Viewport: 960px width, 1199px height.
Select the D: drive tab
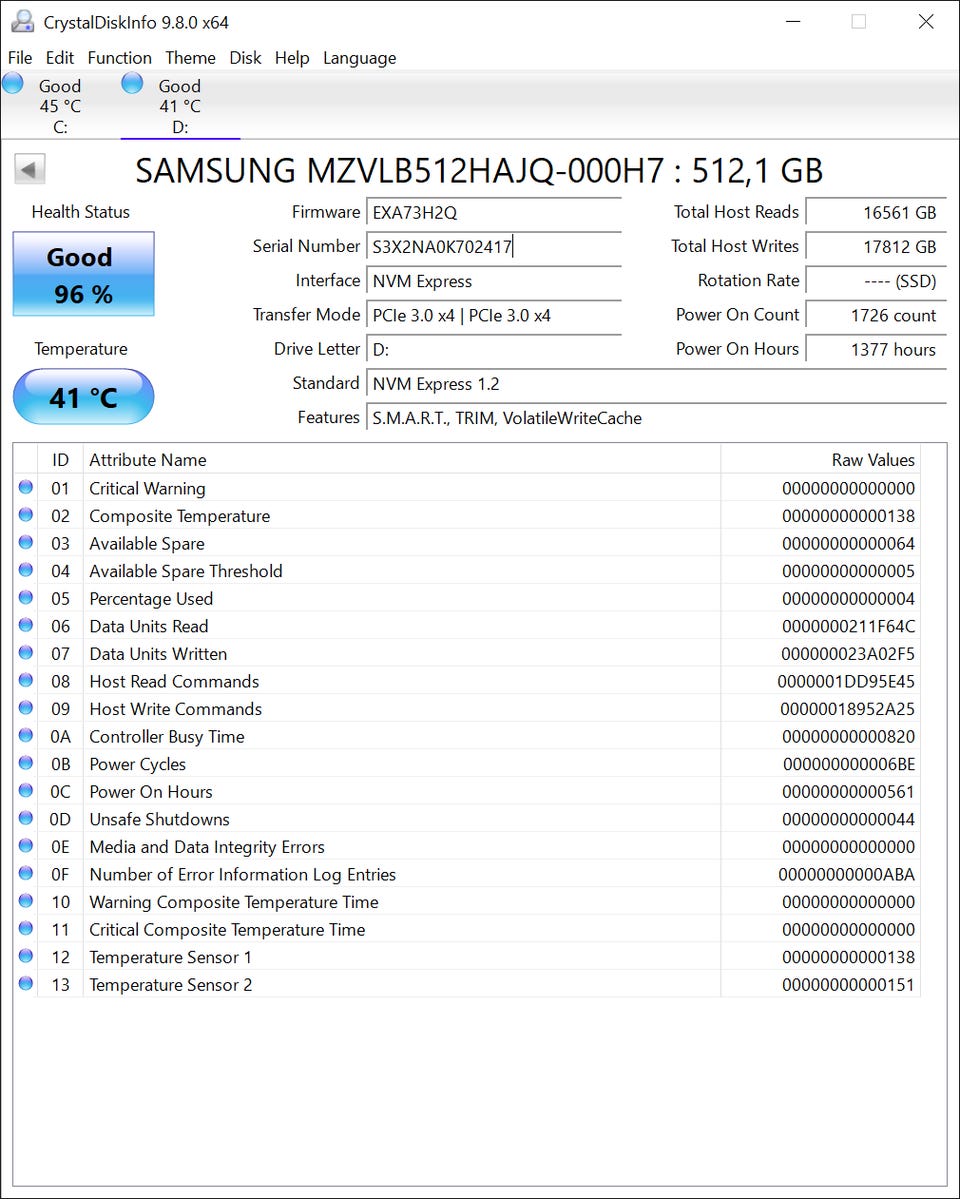[x=181, y=106]
